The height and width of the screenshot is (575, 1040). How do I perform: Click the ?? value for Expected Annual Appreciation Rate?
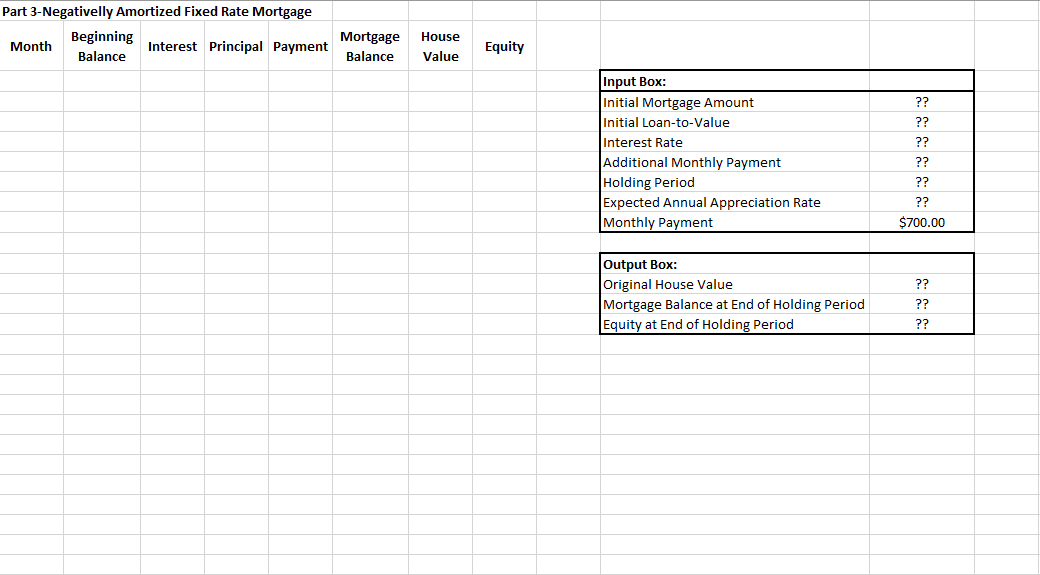point(922,202)
